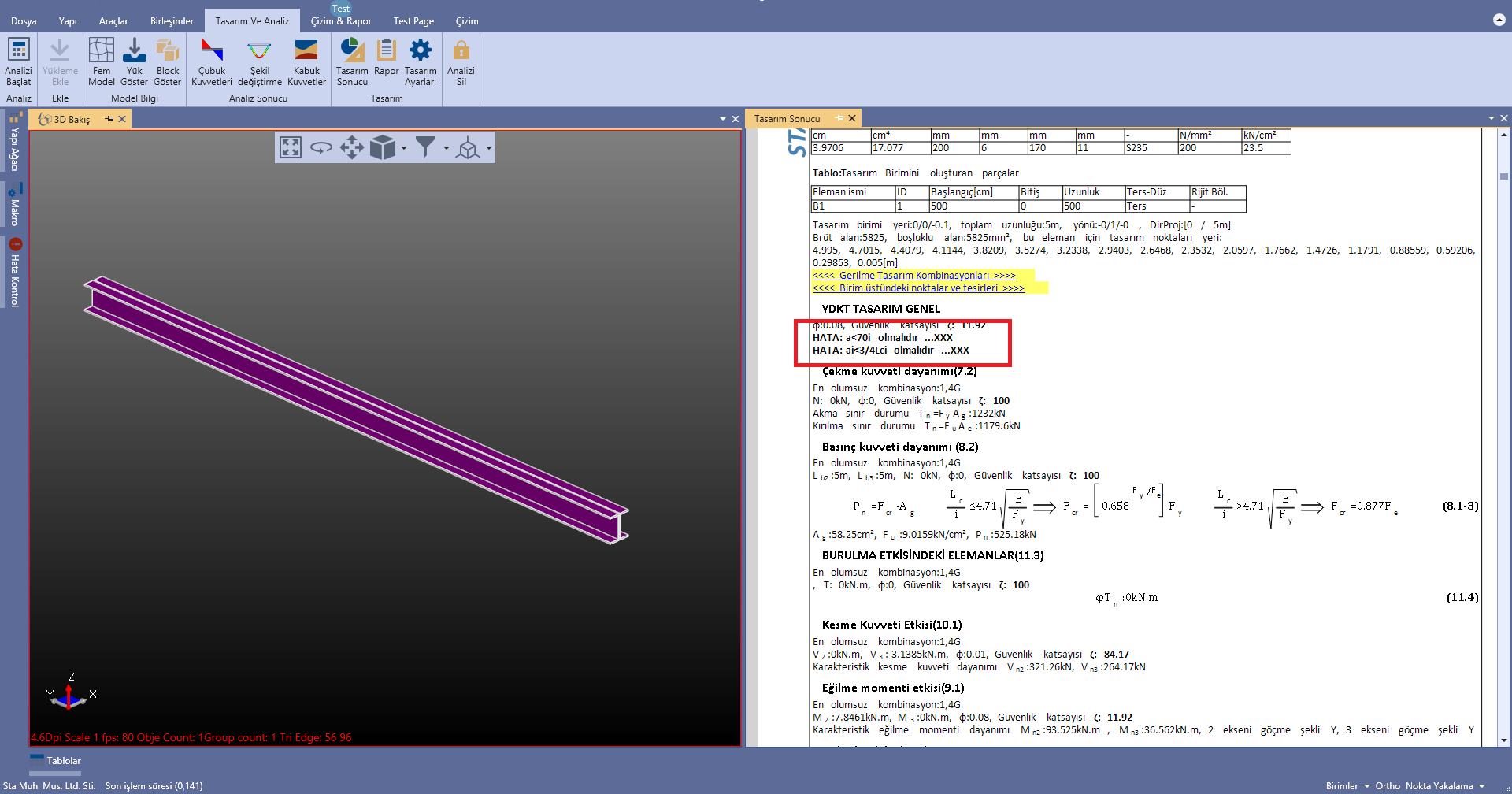Select the pan arrows tool
This screenshot has height=794, width=1512.
pyautogui.click(x=351, y=147)
